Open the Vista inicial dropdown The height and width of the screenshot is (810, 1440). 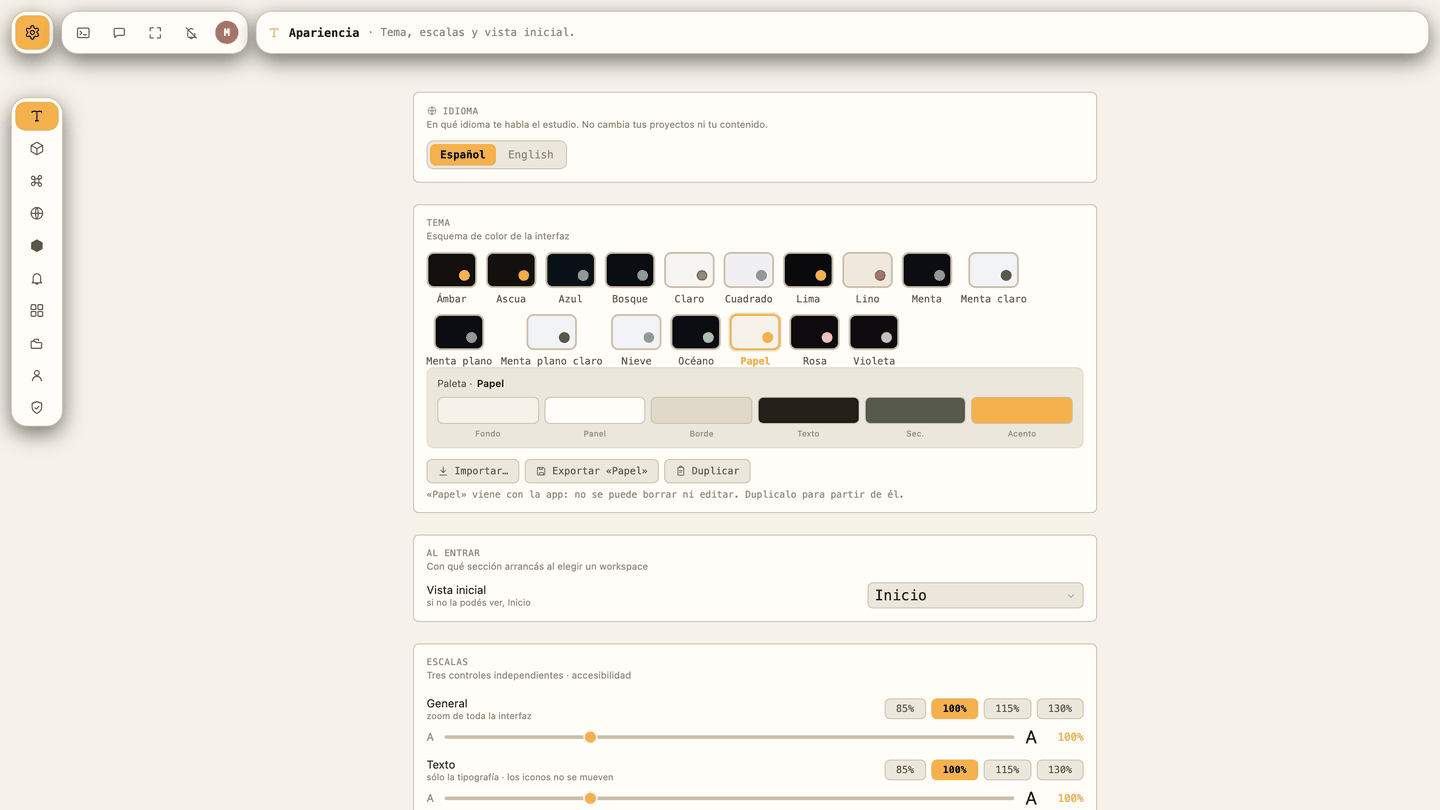pos(975,595)
